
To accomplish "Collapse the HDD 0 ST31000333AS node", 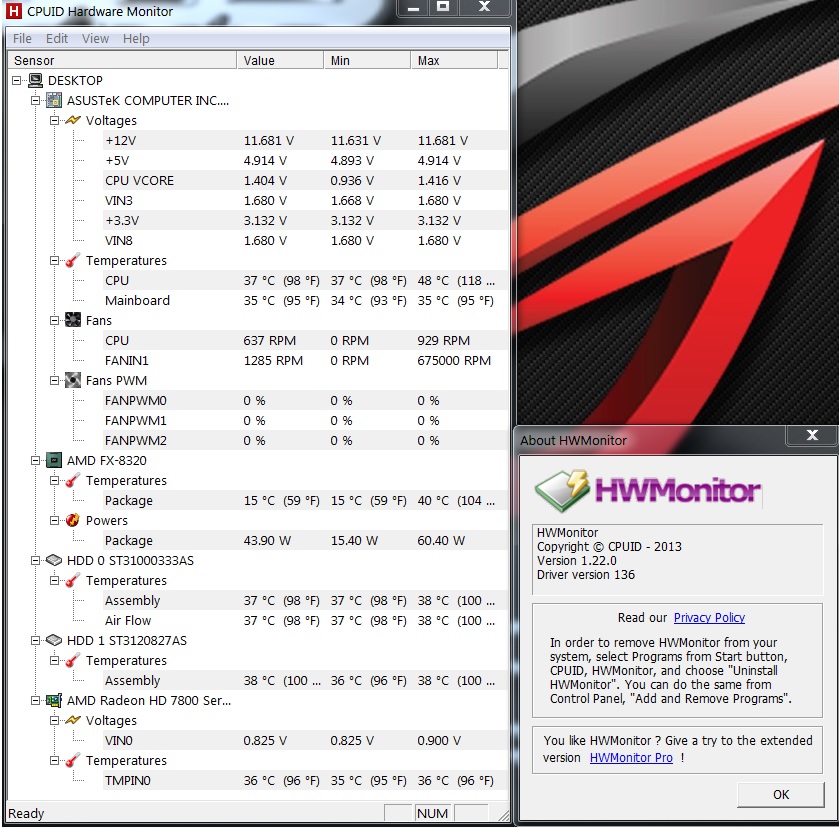I will (35, 560).
